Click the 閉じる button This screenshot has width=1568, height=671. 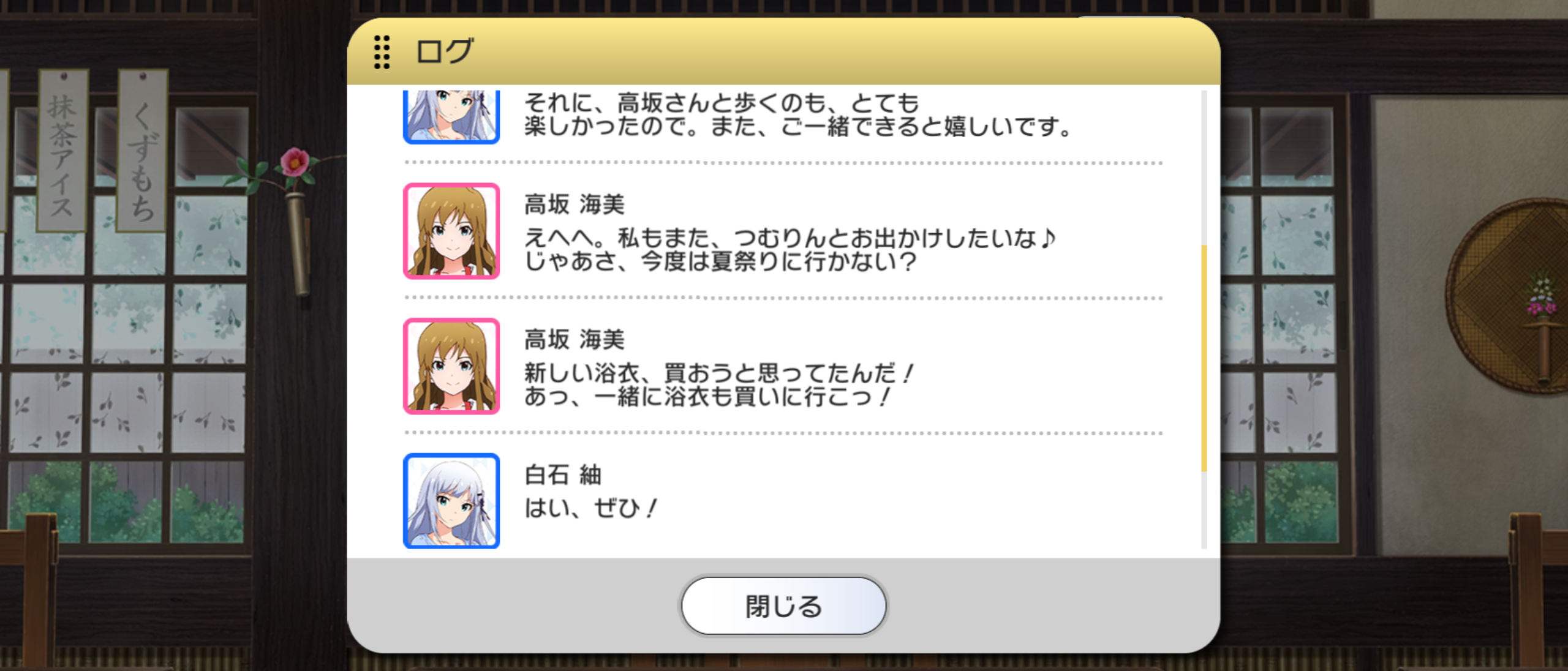783,606
